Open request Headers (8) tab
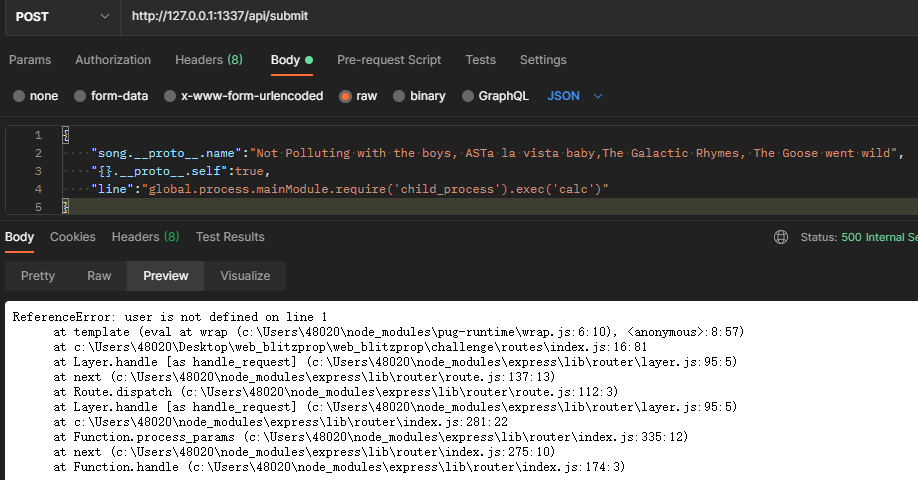The image size is (918, 480). (208, 60)
